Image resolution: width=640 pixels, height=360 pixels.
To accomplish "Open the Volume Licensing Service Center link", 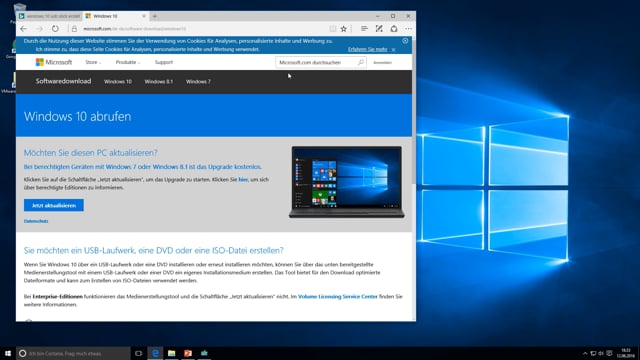I will pos(338,296).
